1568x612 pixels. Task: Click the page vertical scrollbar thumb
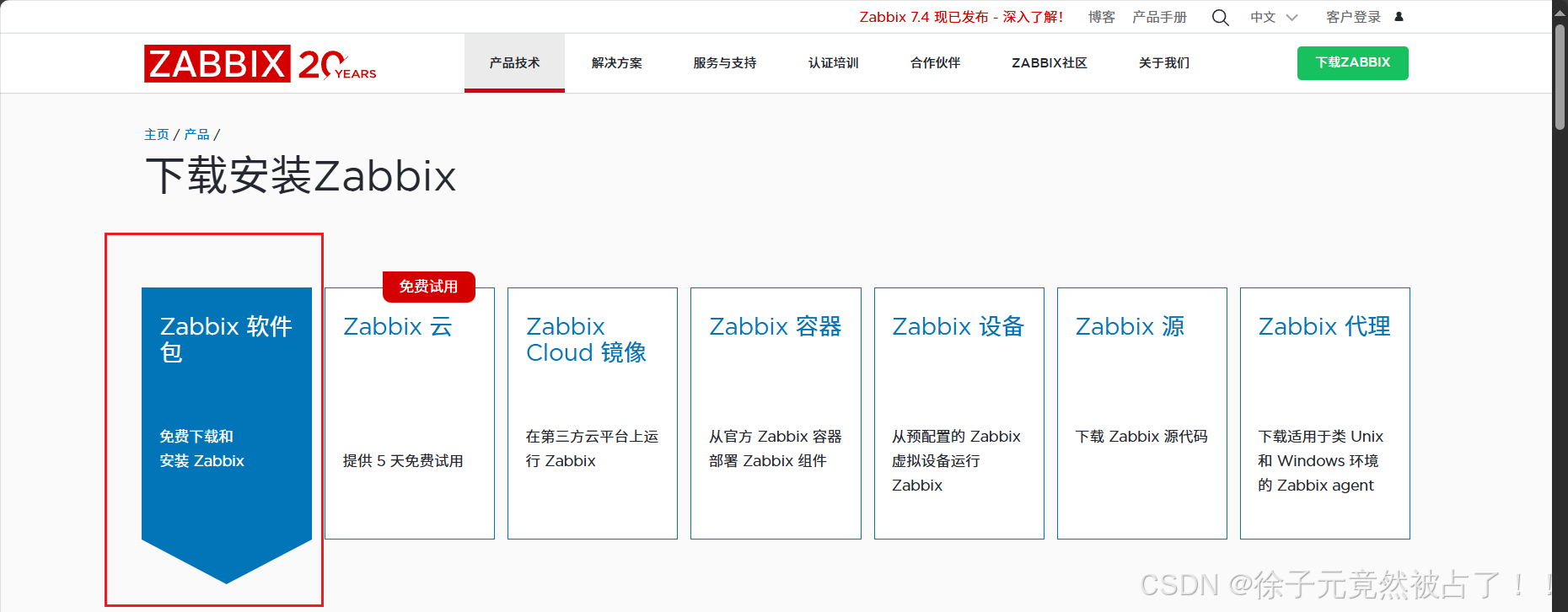[1560, 76]
